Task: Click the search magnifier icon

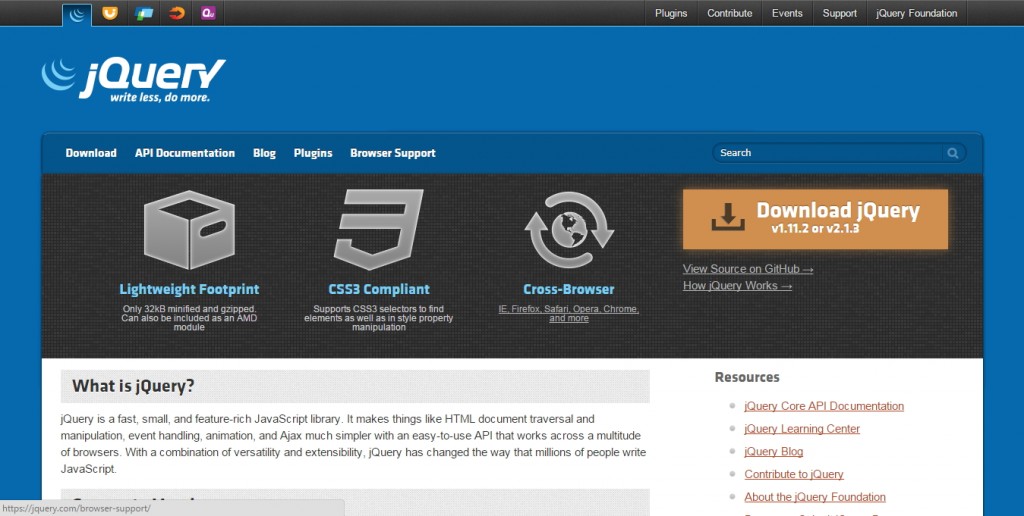Action: (x=953, y=153)
